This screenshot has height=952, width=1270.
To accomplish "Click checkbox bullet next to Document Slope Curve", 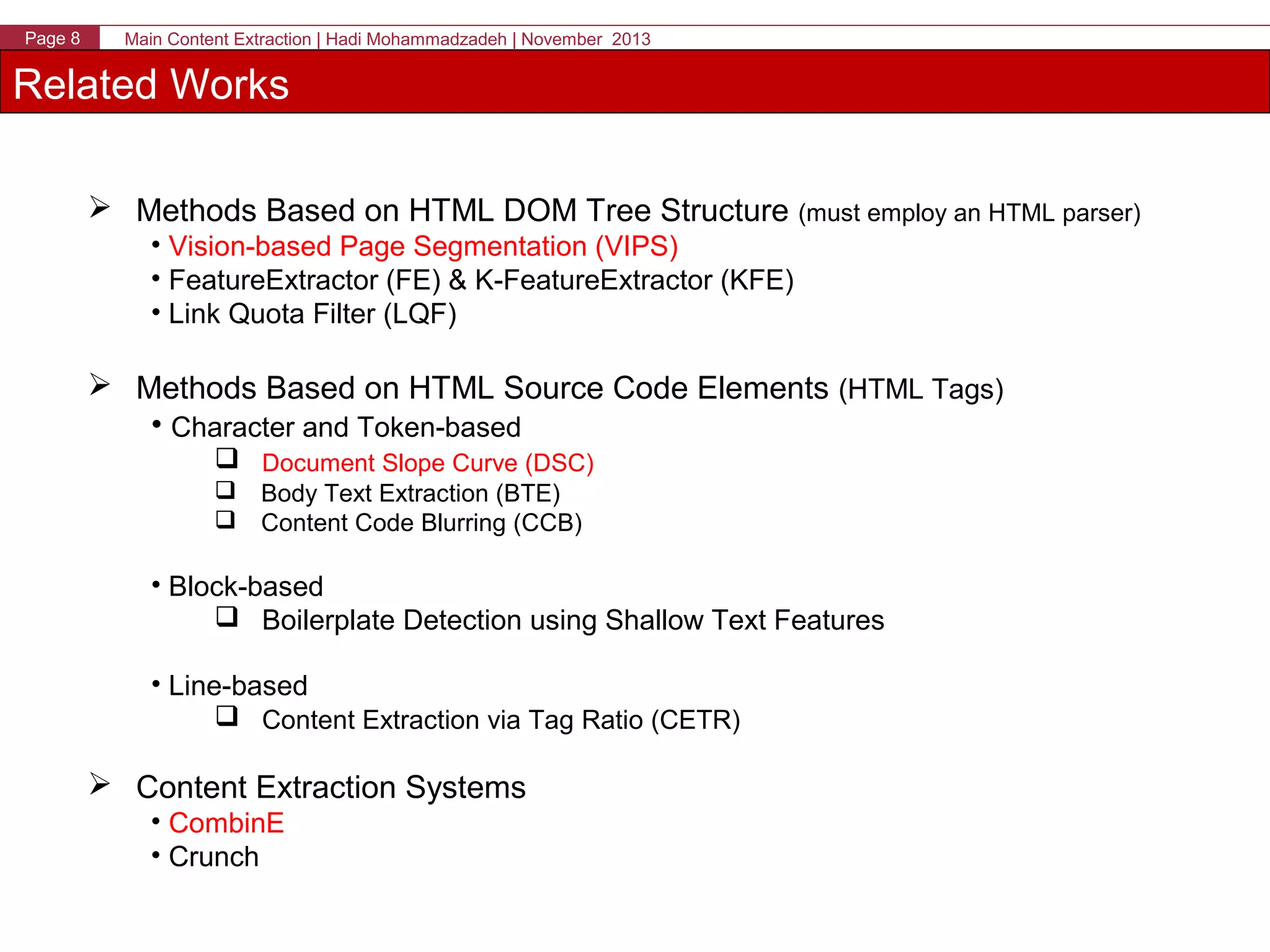I will click(227, 458).
